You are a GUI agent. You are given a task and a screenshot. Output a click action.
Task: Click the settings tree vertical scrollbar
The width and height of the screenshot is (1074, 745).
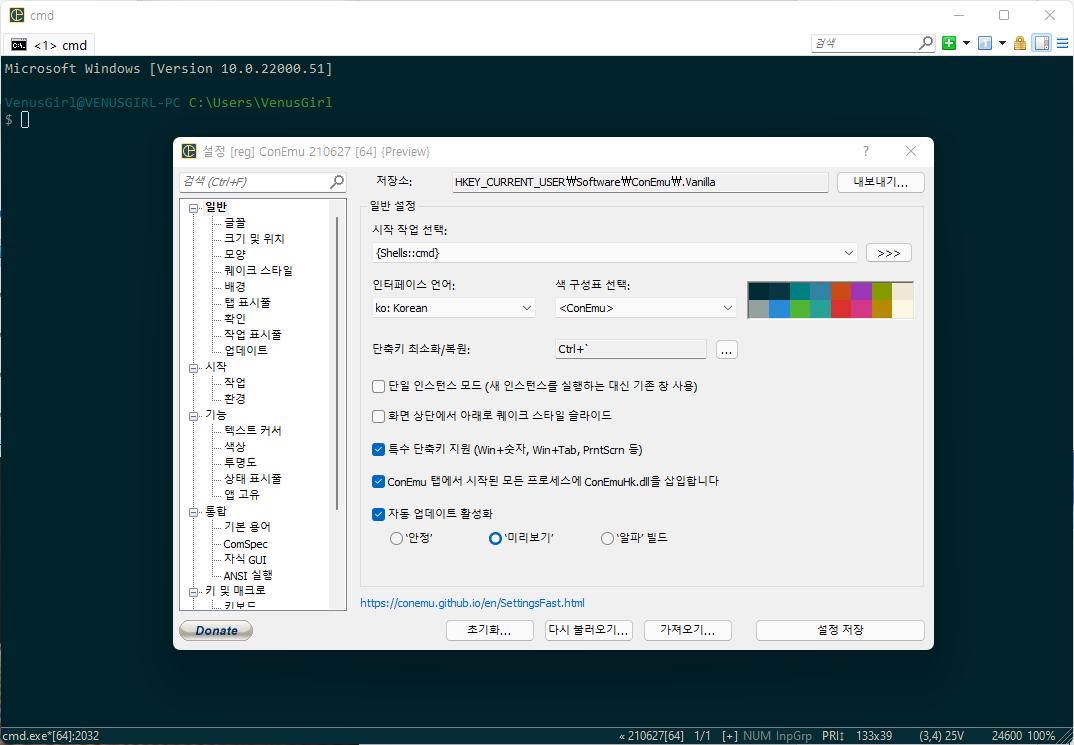[x=337, y=363]
